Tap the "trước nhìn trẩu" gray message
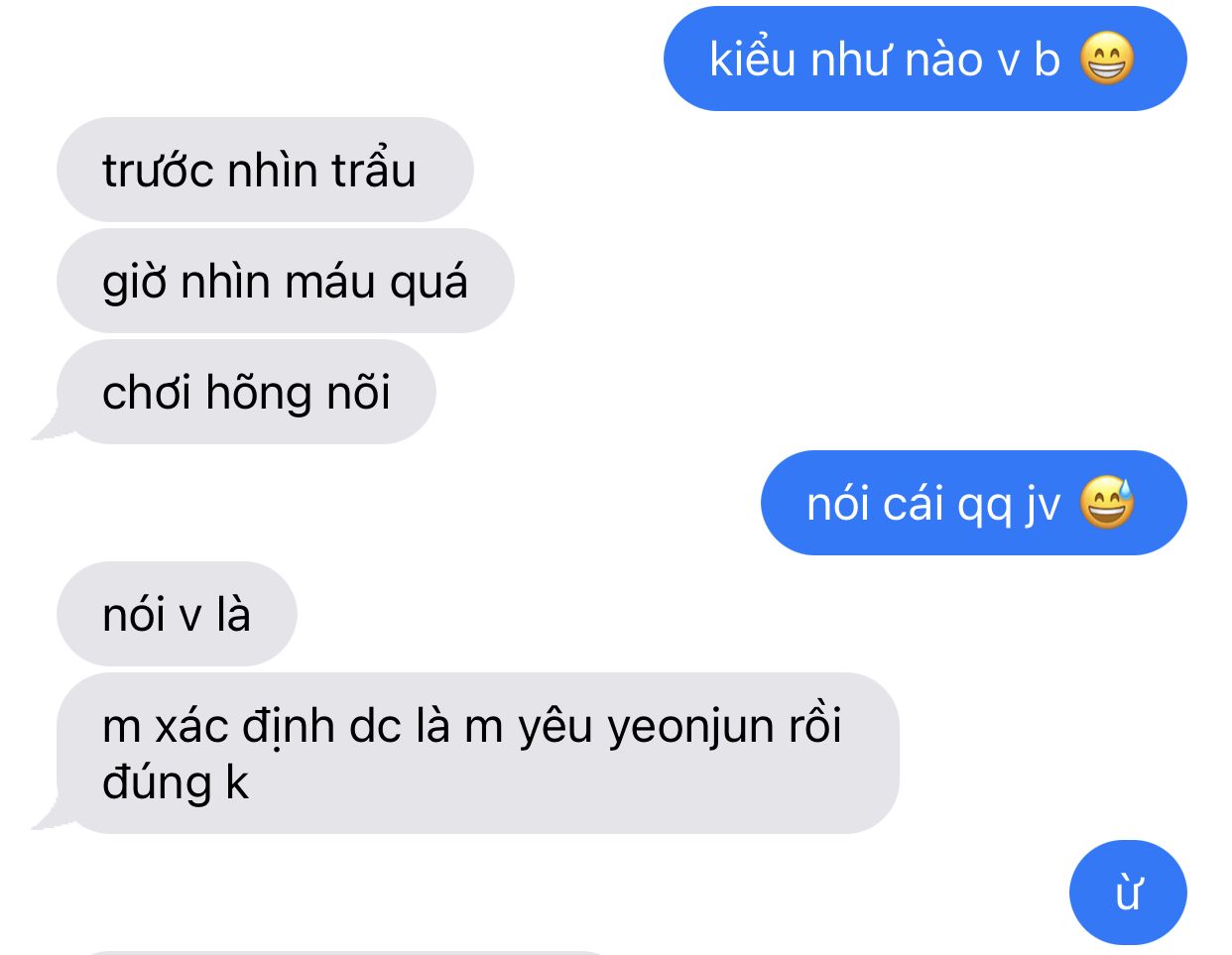The width and height of the screenshot is (1232, 955). (265, 170)
